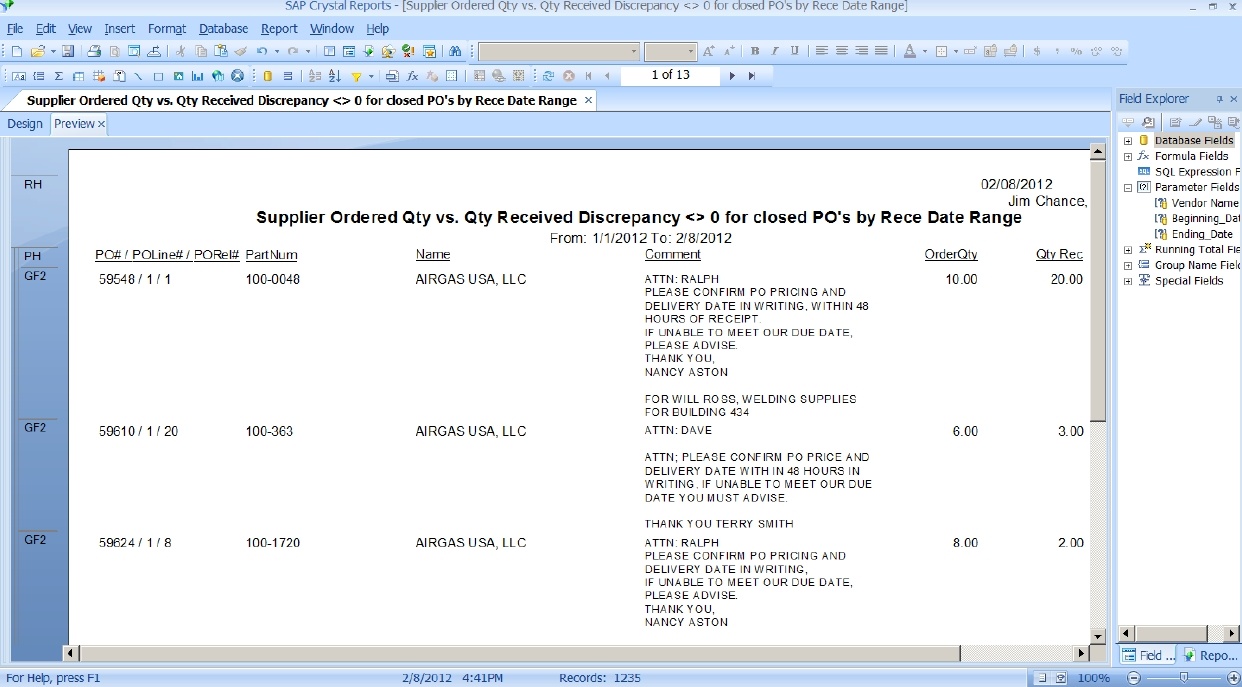Screen dimensions: 1242x687
Task: Go to the next report page
Action: pos(733,75)
